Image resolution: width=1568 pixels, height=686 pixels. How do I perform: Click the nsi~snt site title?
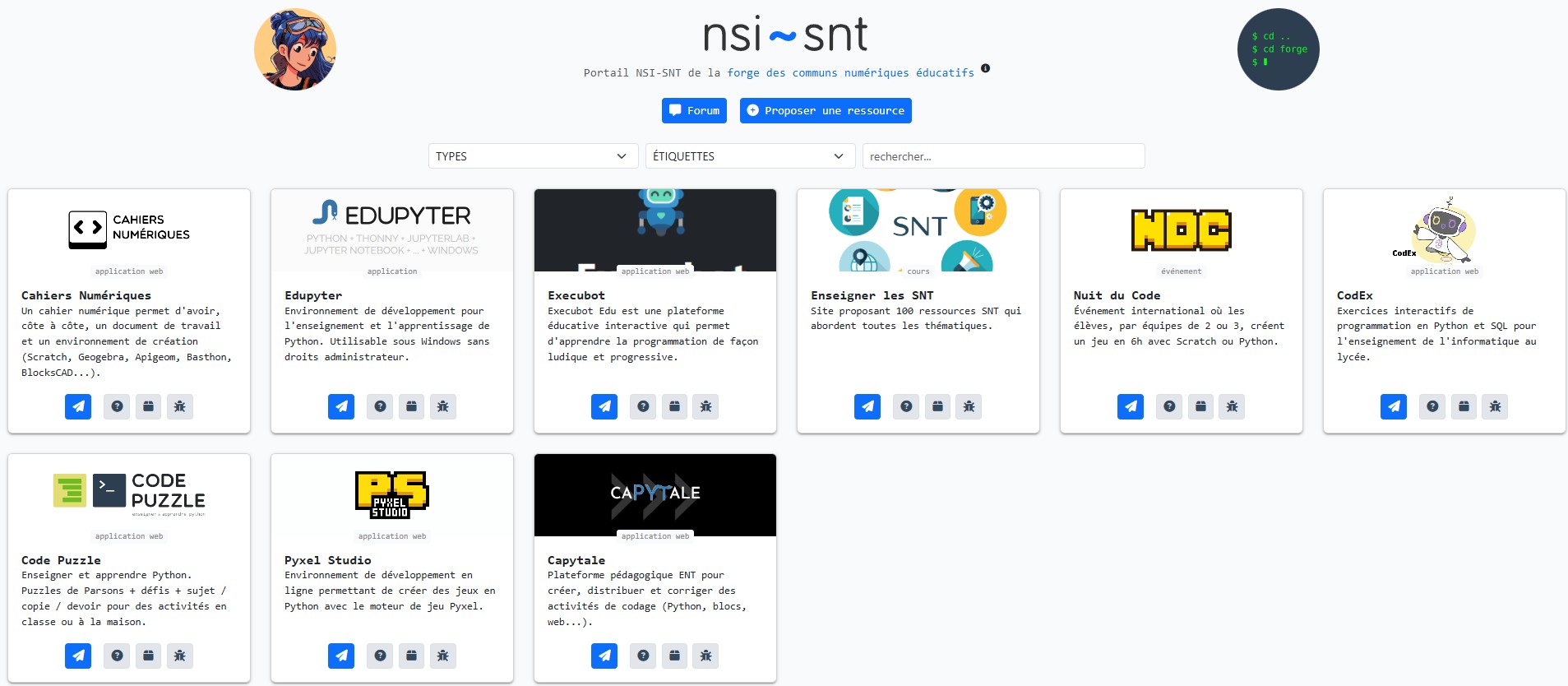(784, 35)
